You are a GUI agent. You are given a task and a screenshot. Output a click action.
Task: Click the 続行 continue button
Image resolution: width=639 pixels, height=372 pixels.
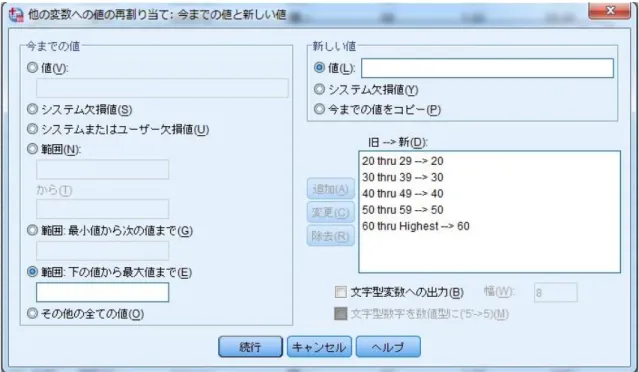click(x=250, y=347)
